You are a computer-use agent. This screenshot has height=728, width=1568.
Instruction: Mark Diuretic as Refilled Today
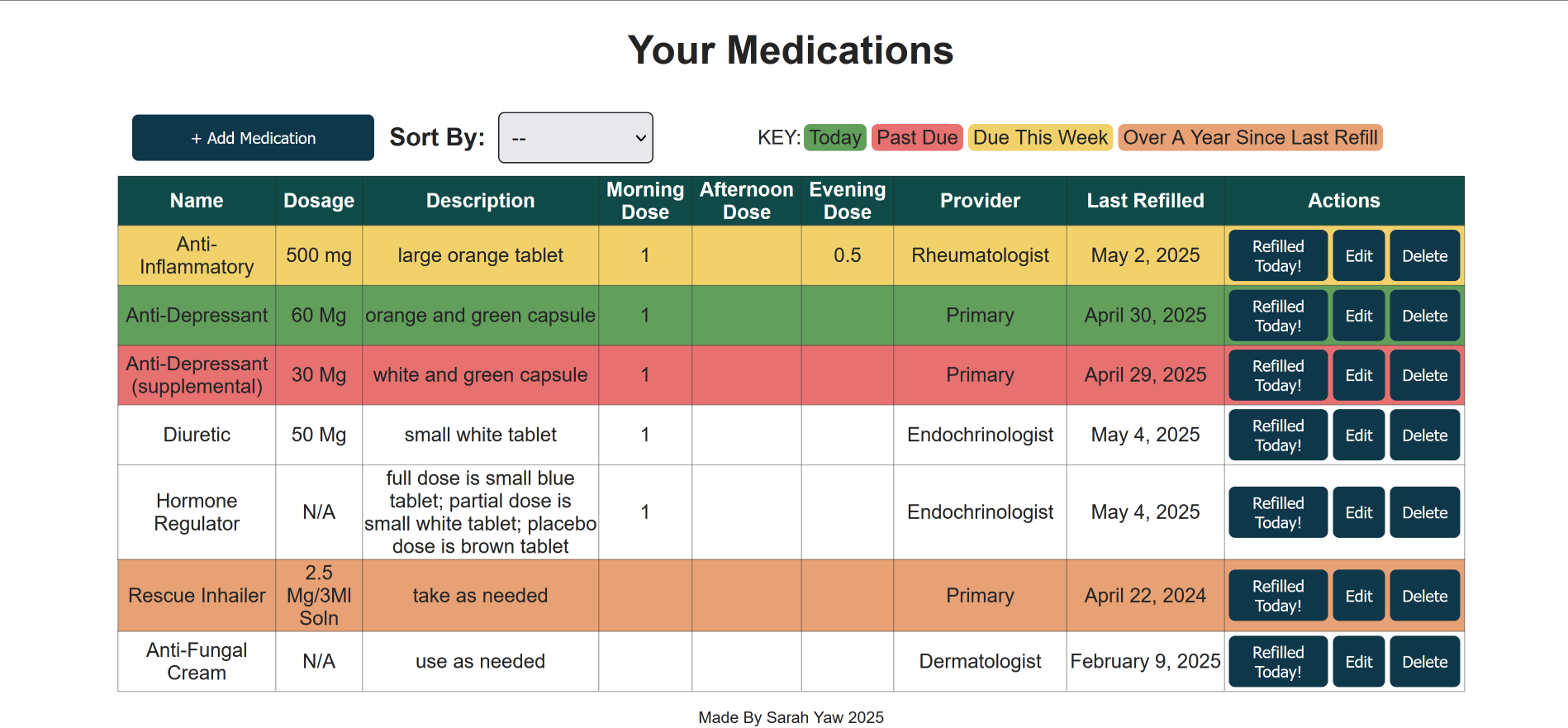click(x=1277, y=435)
